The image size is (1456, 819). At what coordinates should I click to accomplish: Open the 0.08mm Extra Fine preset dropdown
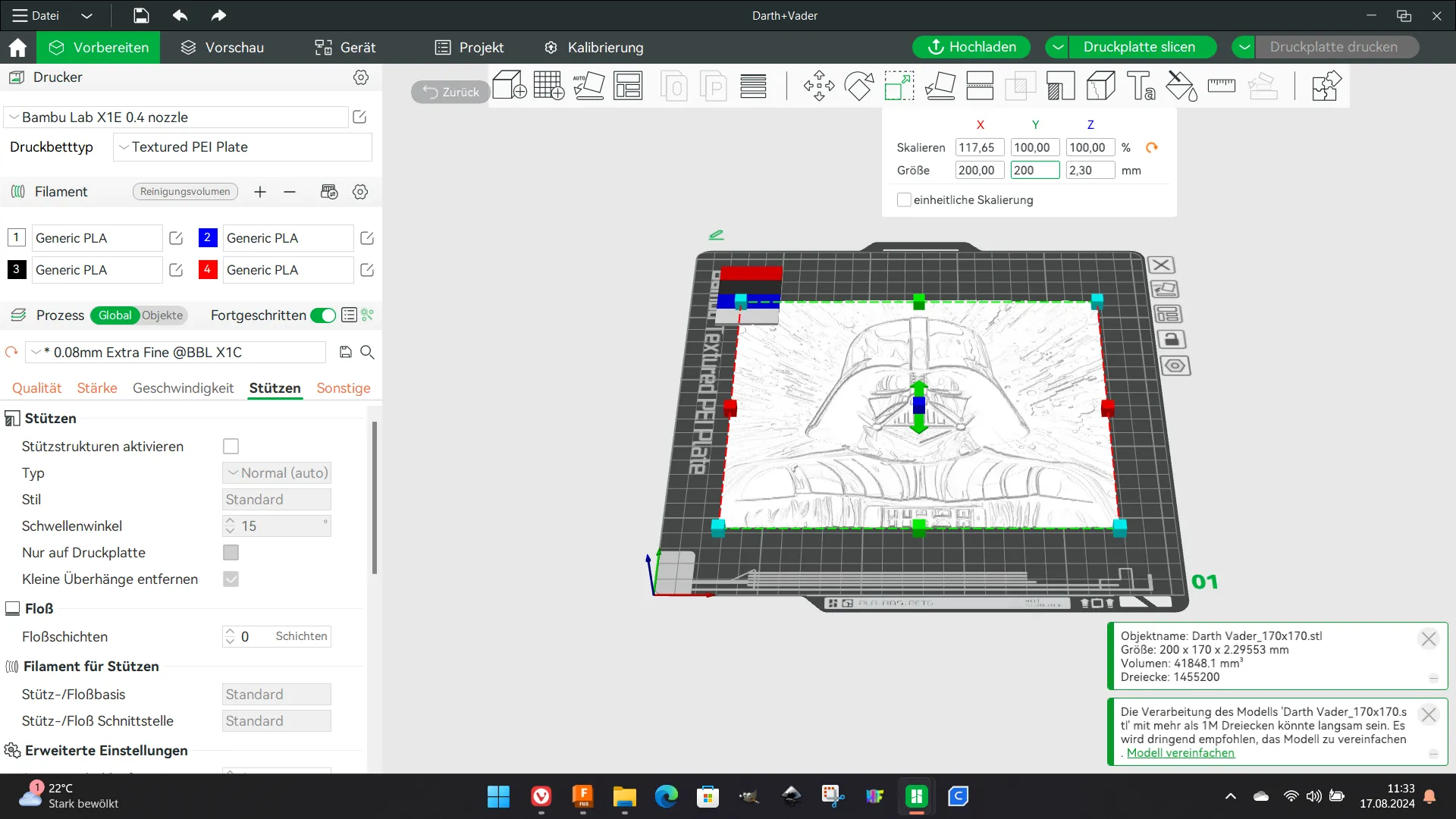coord(176,353)
